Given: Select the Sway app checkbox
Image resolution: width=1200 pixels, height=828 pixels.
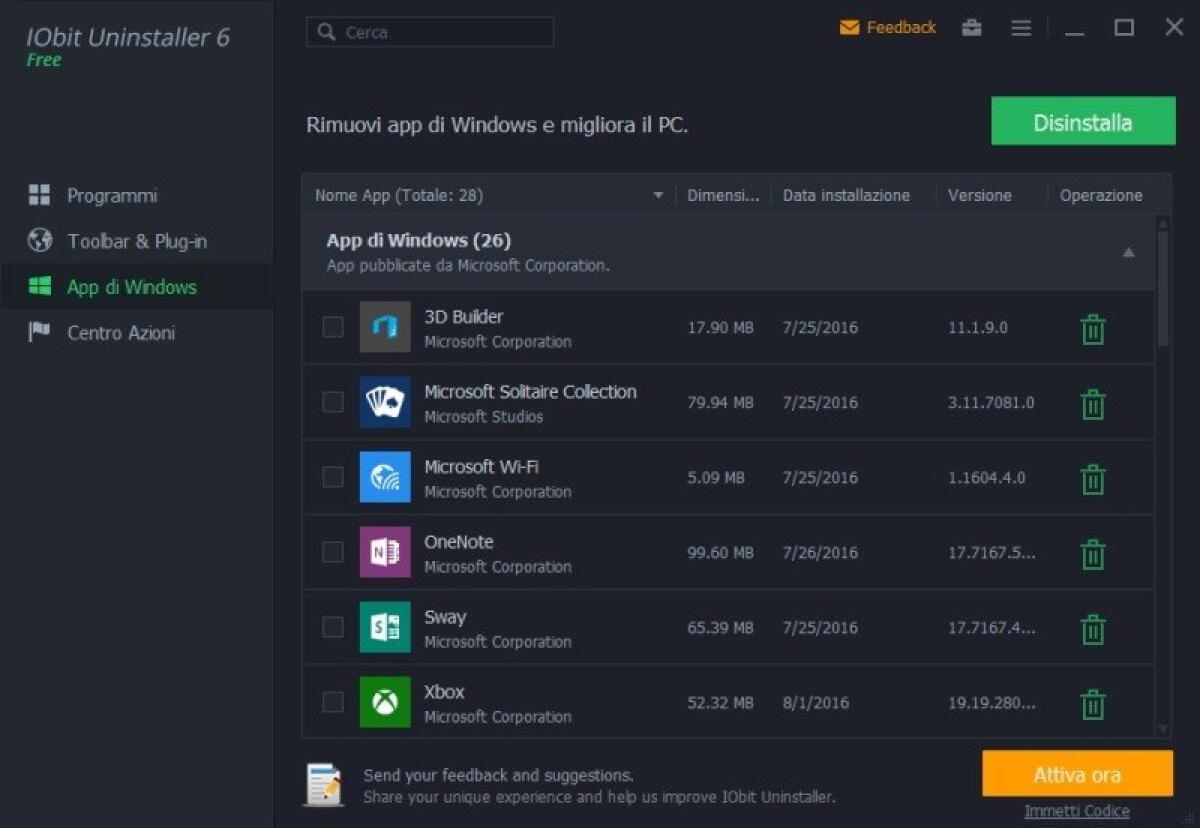Looking at the screenshot, I should (333, 627).
